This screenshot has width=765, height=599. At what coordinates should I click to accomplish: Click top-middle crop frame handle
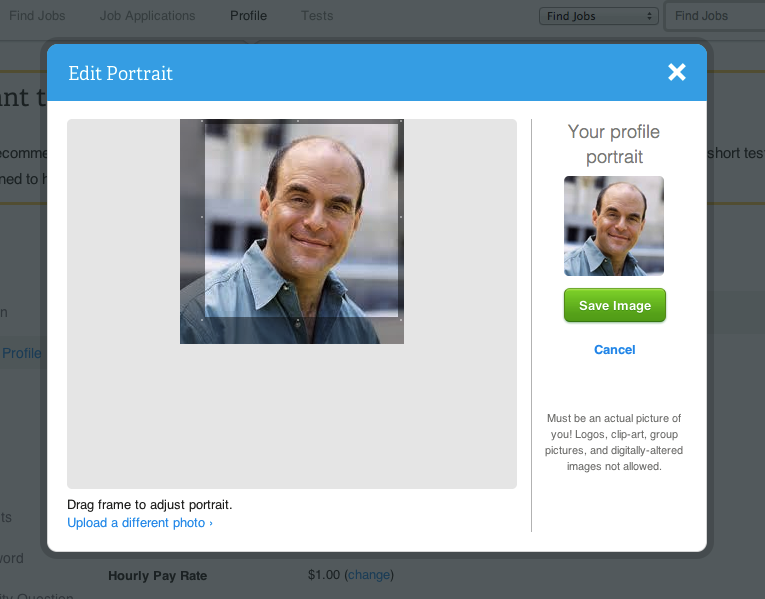pos(300,122)
